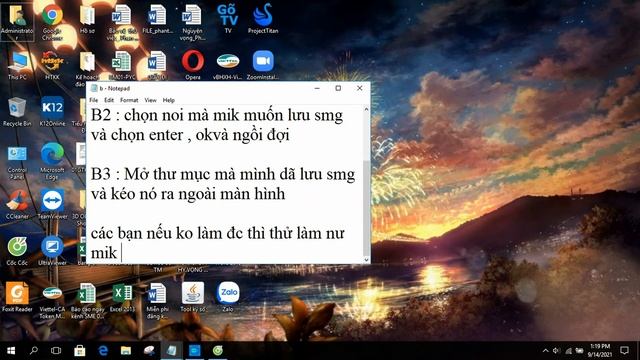Select the Báo cáo ngày Excel file icon
The height and width of the screenshot is (360, 640).
click(87, 301)
